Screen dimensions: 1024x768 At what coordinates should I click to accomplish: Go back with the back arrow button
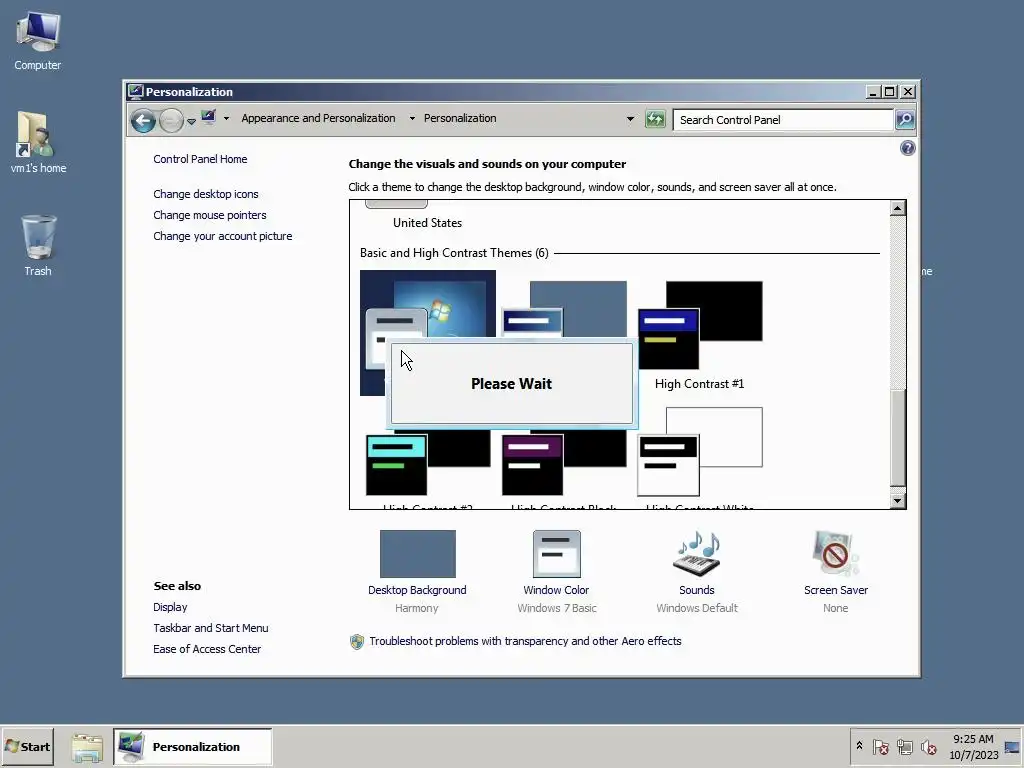coord(143,121)
